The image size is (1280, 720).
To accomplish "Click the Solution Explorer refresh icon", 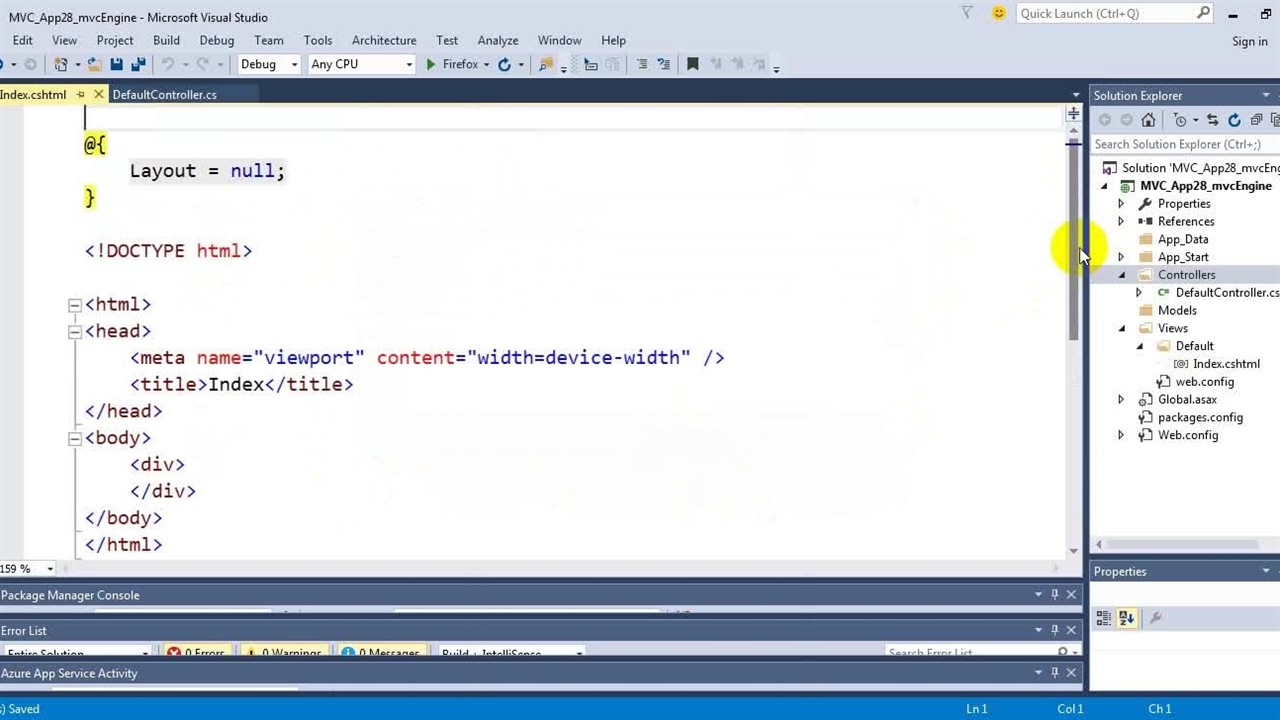I will pyautogui.click(x=1234, y=120).
